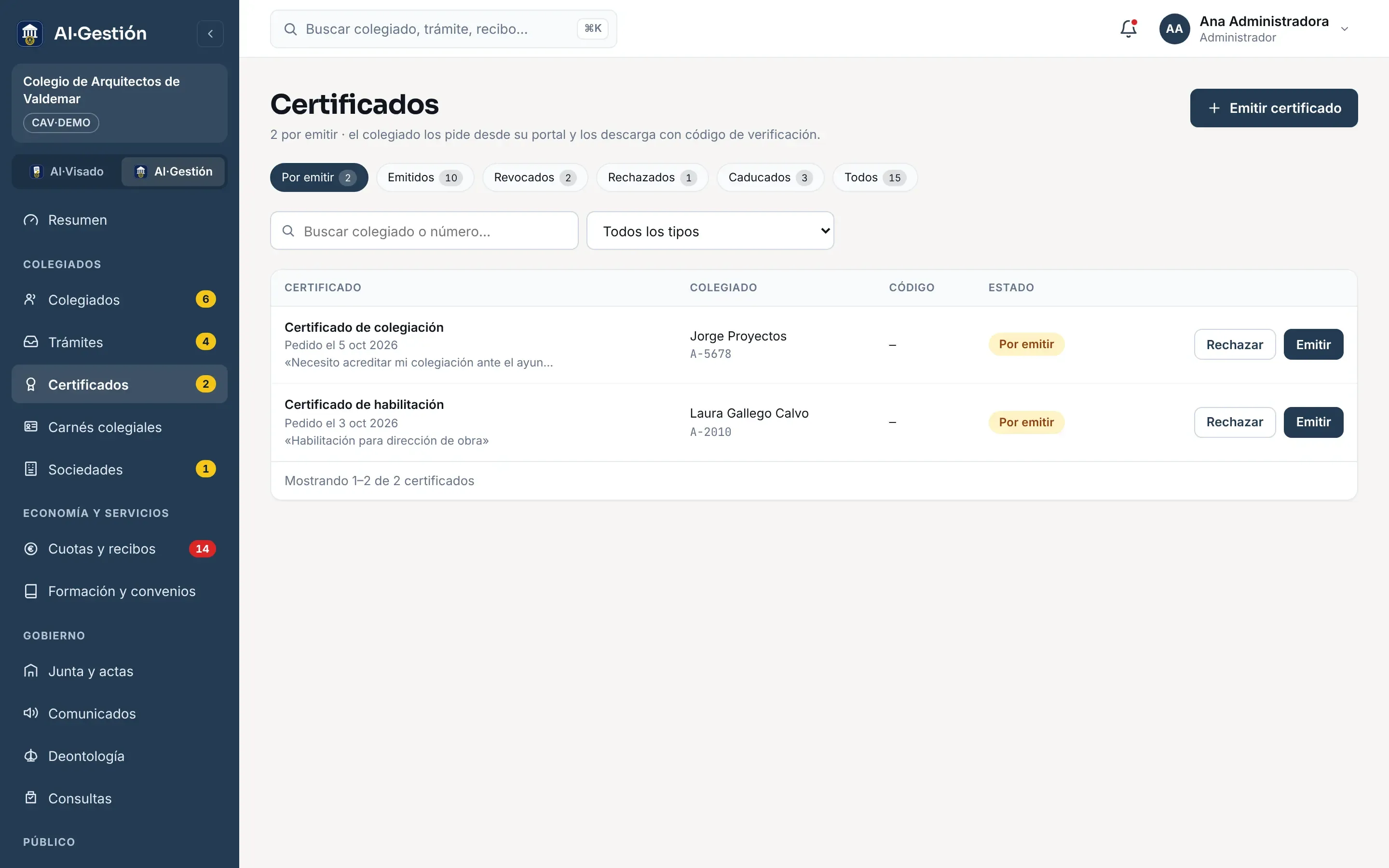Reject Jorge Proyectos' certificate request
The width and height of the screenshot is (1389, 868).
(x=1235, y=344)
